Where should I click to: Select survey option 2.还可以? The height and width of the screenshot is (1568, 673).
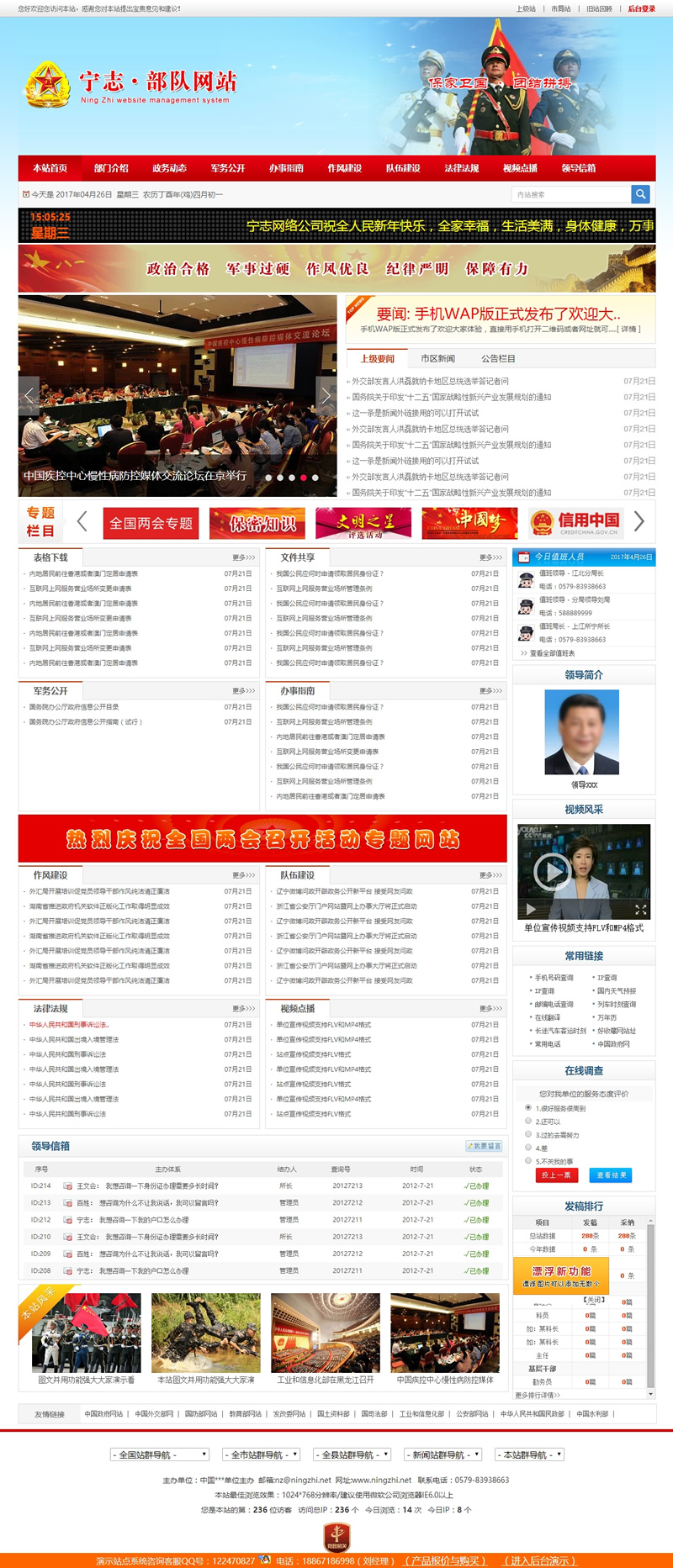coord(528,1121)
